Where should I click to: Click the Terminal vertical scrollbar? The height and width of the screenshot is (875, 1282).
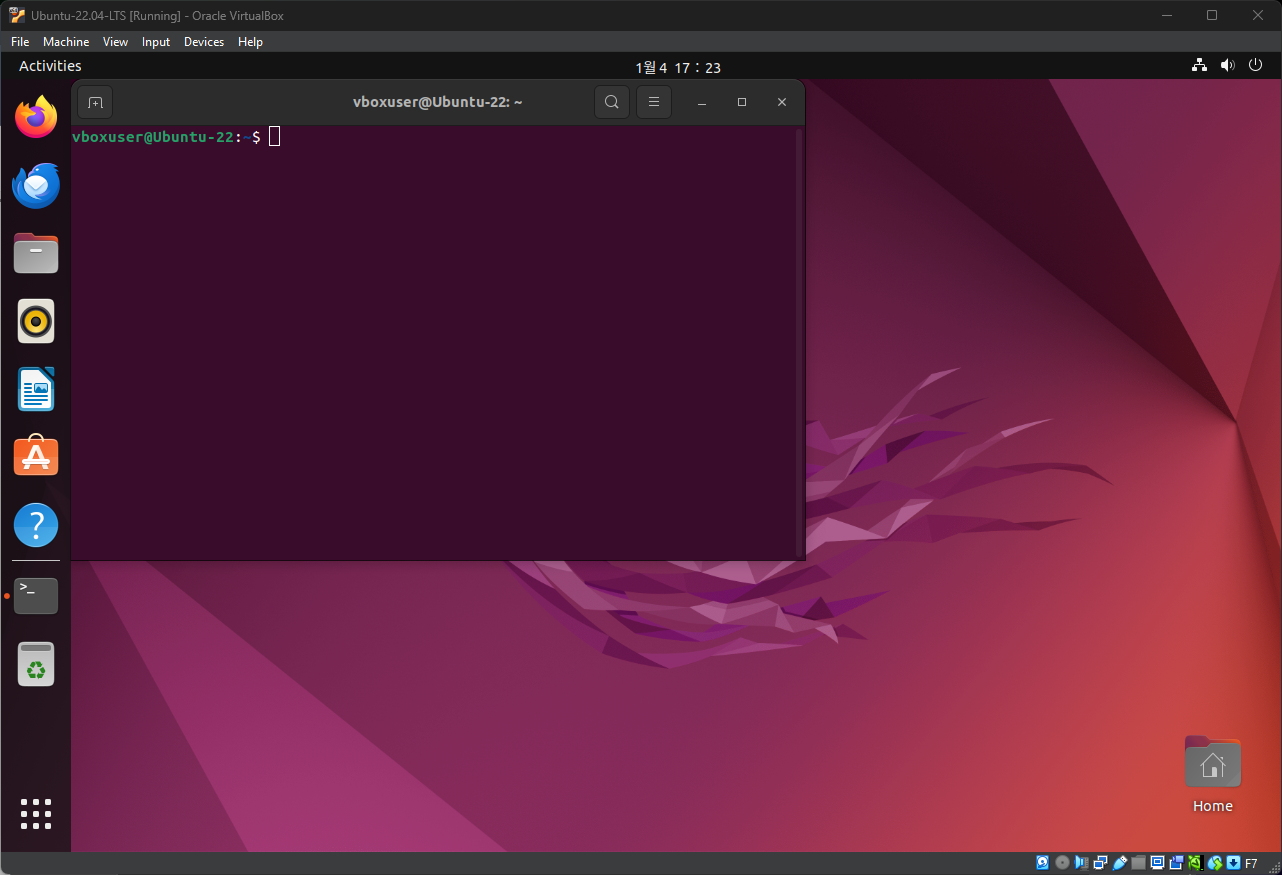pos(799,342)
